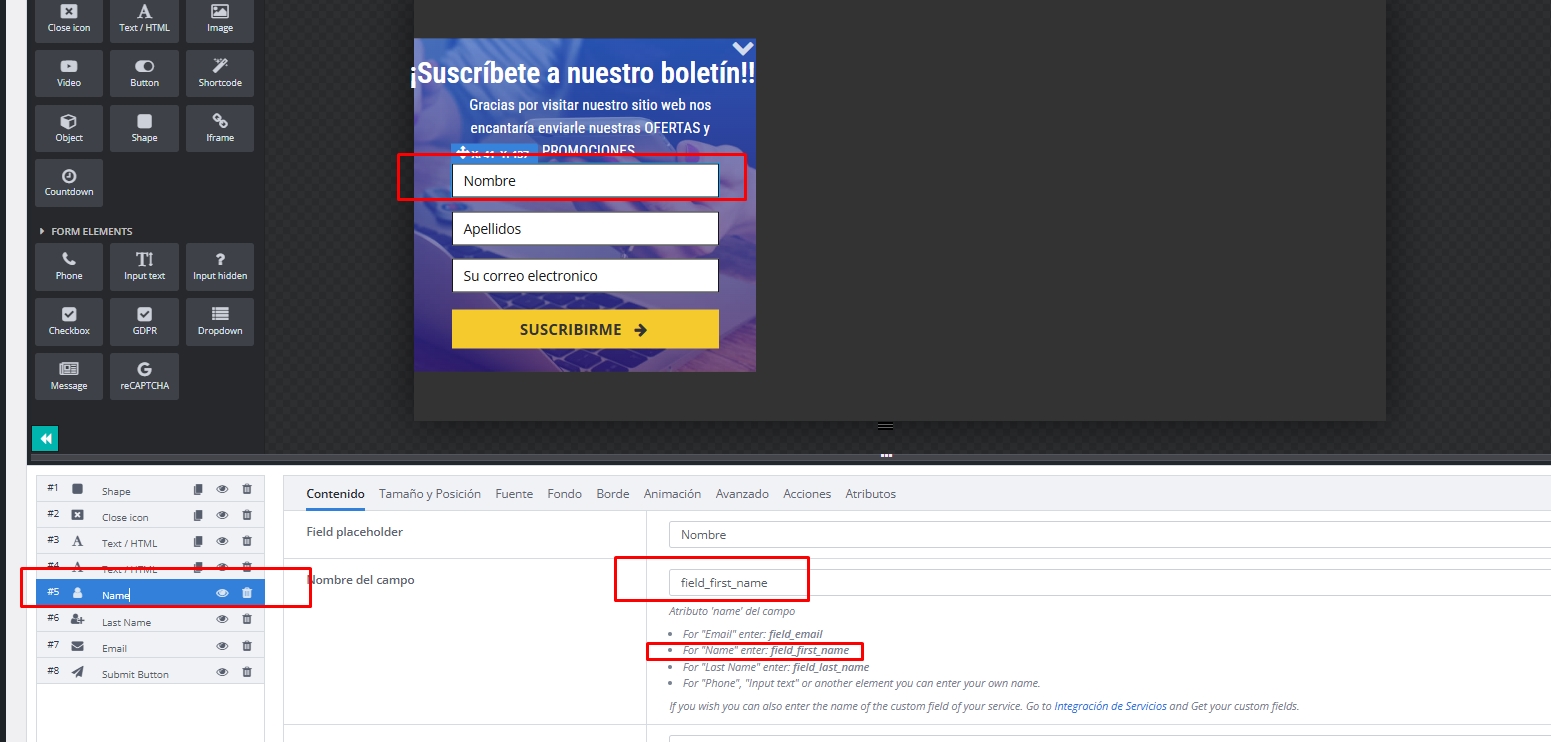Select the Email layer row

[x=150, y=646]
